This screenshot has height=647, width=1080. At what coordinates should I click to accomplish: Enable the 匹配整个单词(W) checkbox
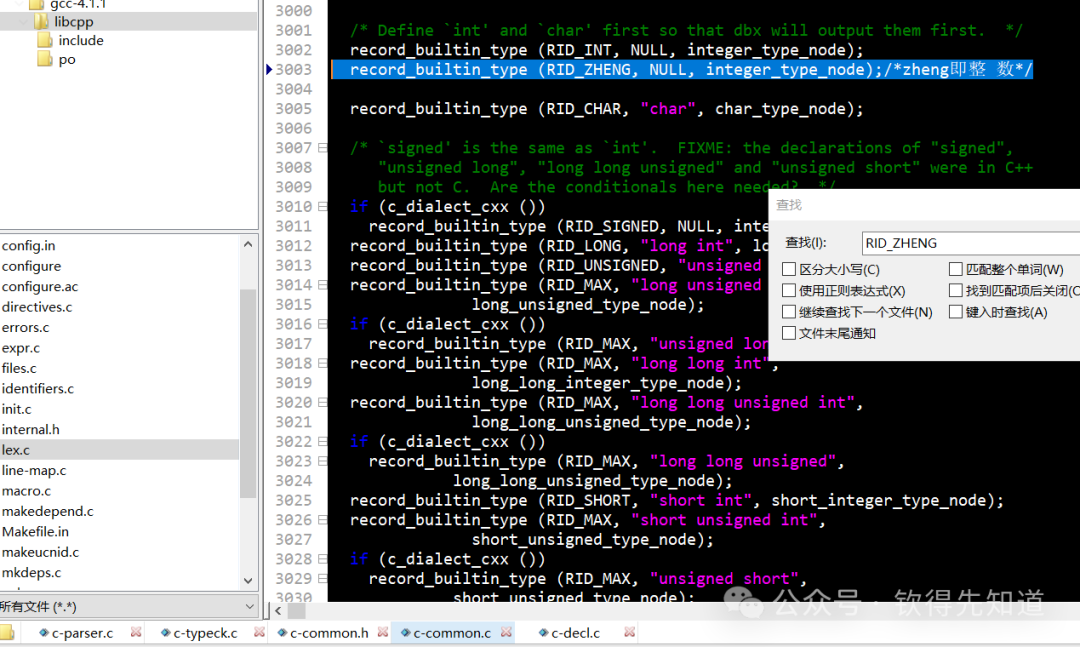pyautogui.click(x=956, y=268)
